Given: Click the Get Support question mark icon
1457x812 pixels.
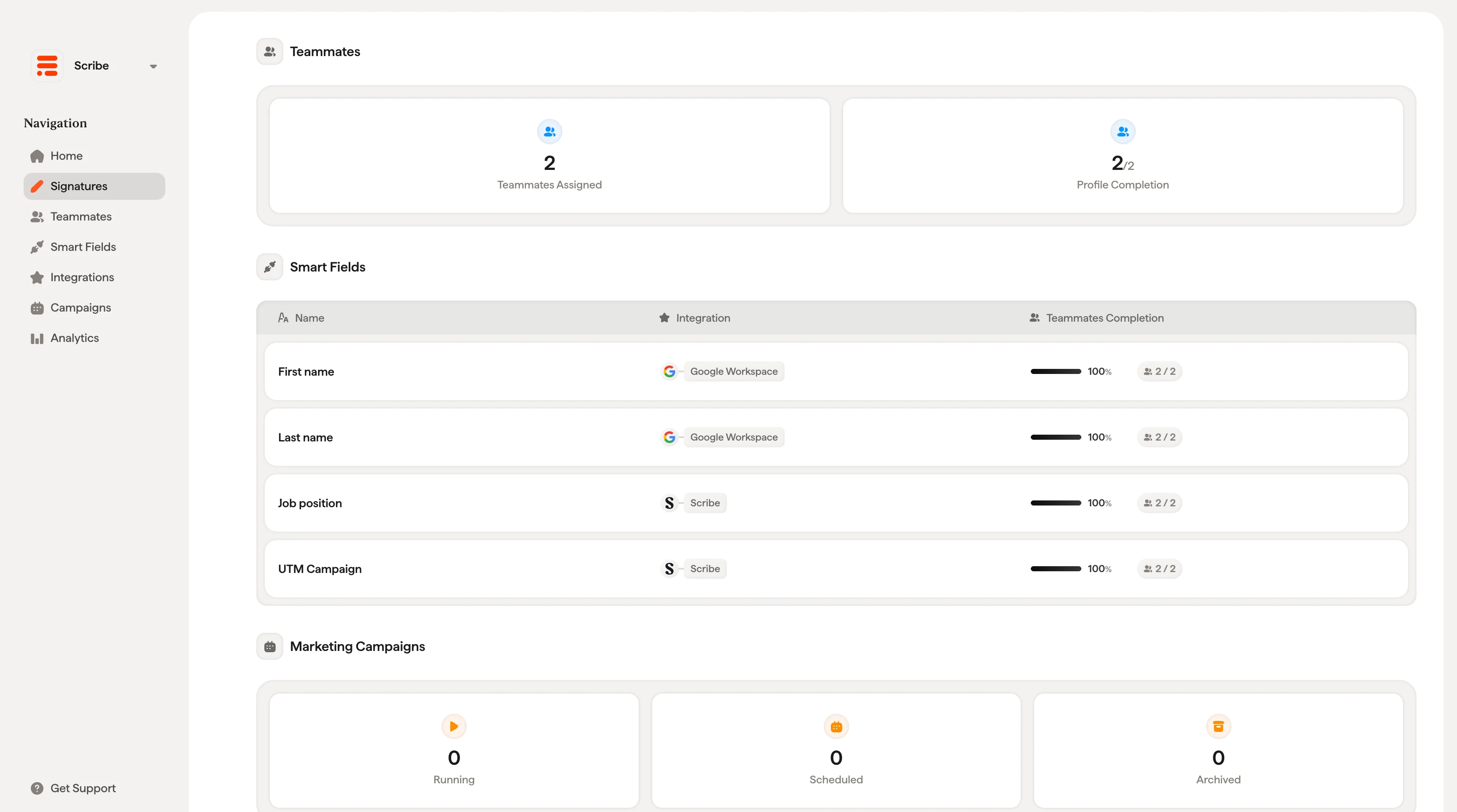Looking at the screenshot, I should (x=37, y=788).
